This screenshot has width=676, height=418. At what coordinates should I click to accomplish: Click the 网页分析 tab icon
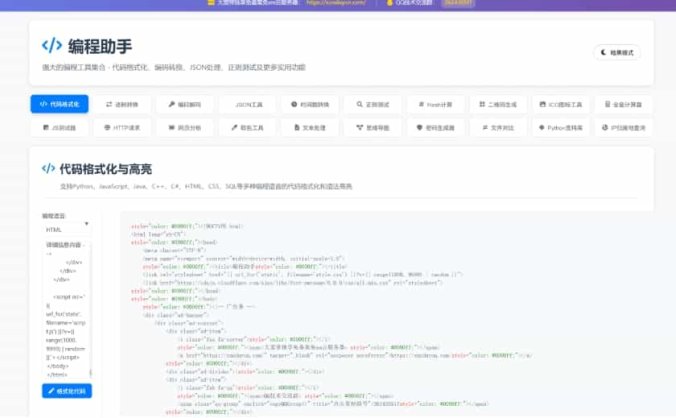171,128
